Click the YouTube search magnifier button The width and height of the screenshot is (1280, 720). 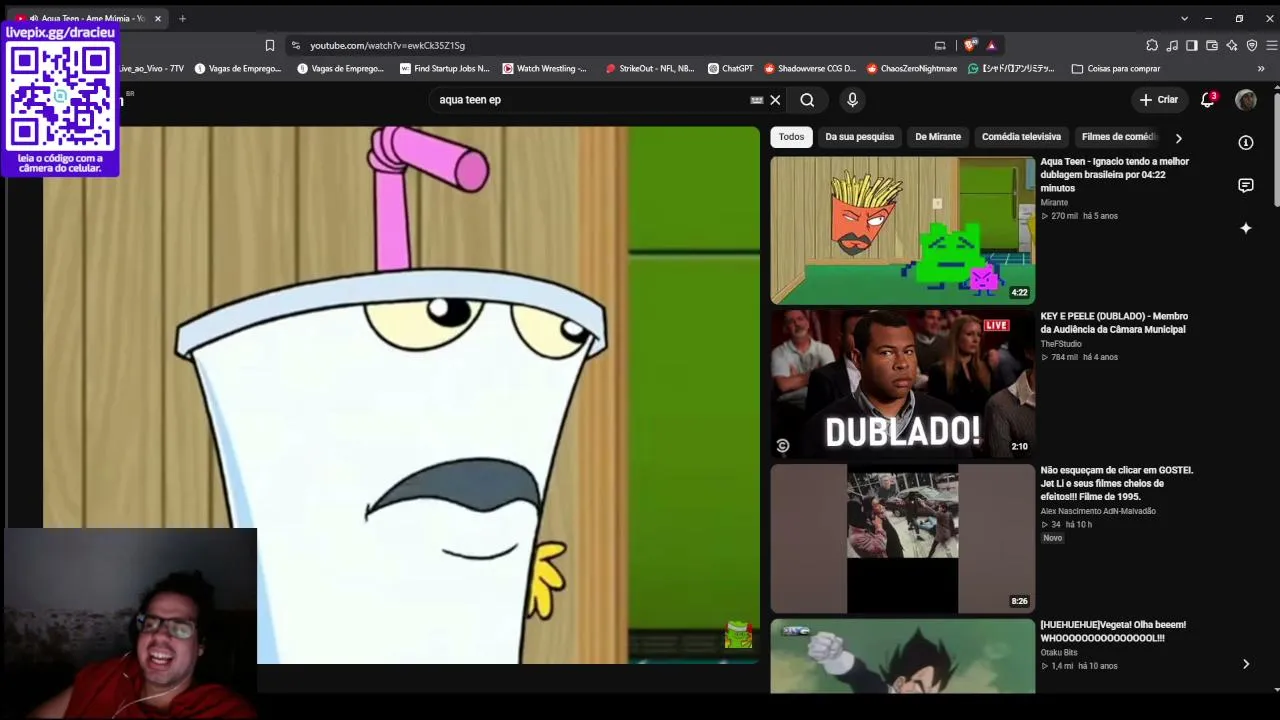[807, 100]
